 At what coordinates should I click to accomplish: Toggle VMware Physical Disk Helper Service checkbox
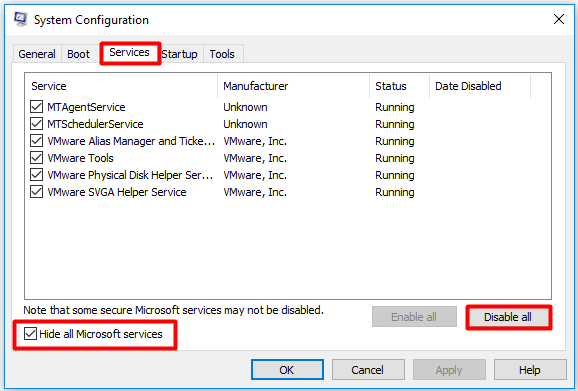tap(36, 175)
